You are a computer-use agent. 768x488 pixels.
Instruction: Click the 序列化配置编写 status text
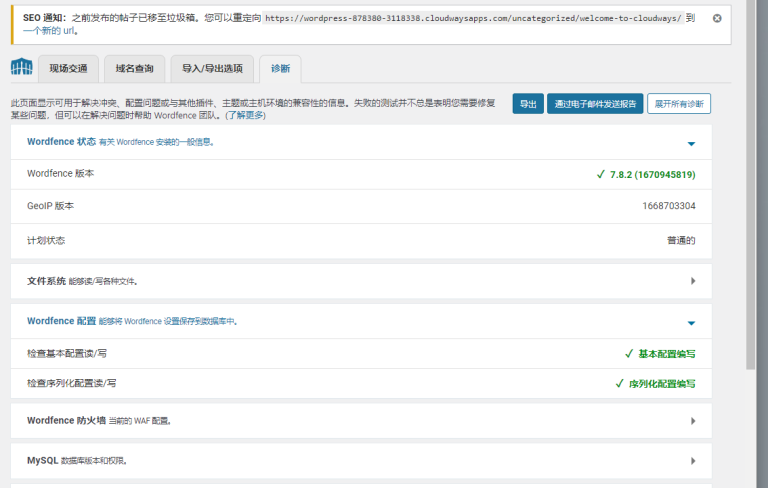662,384
